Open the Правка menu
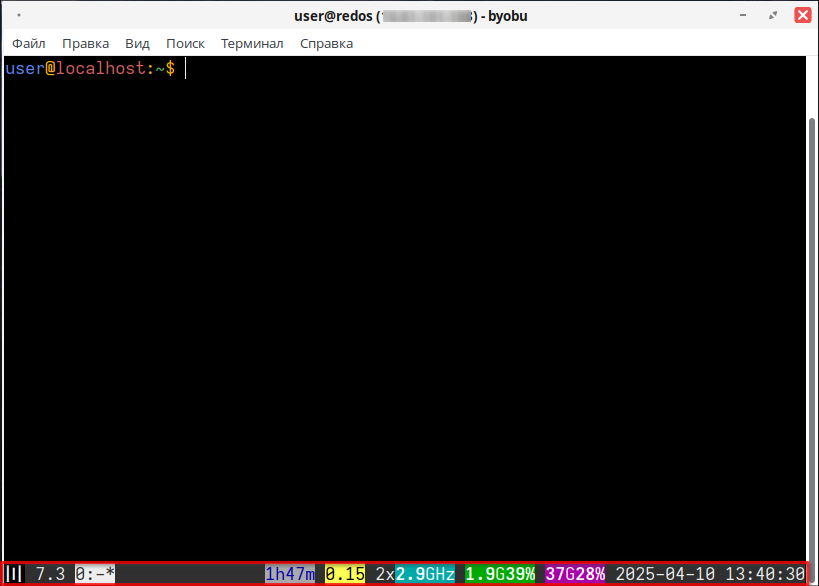 (85, 43)
